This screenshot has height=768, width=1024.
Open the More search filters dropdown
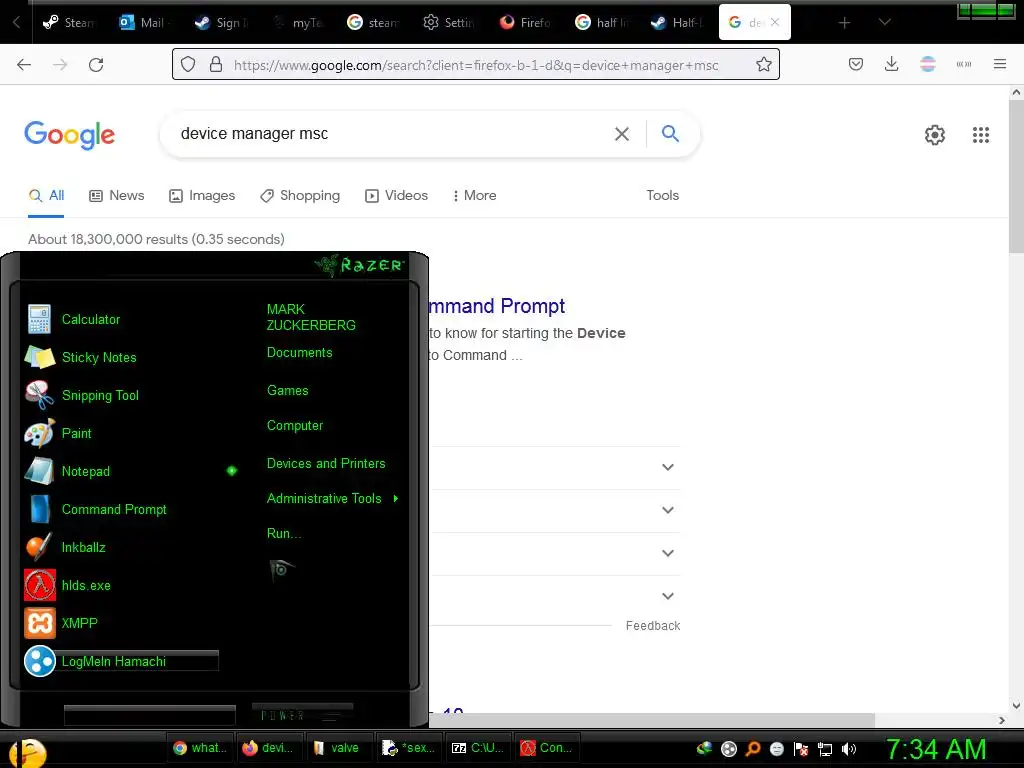(475, 195)
